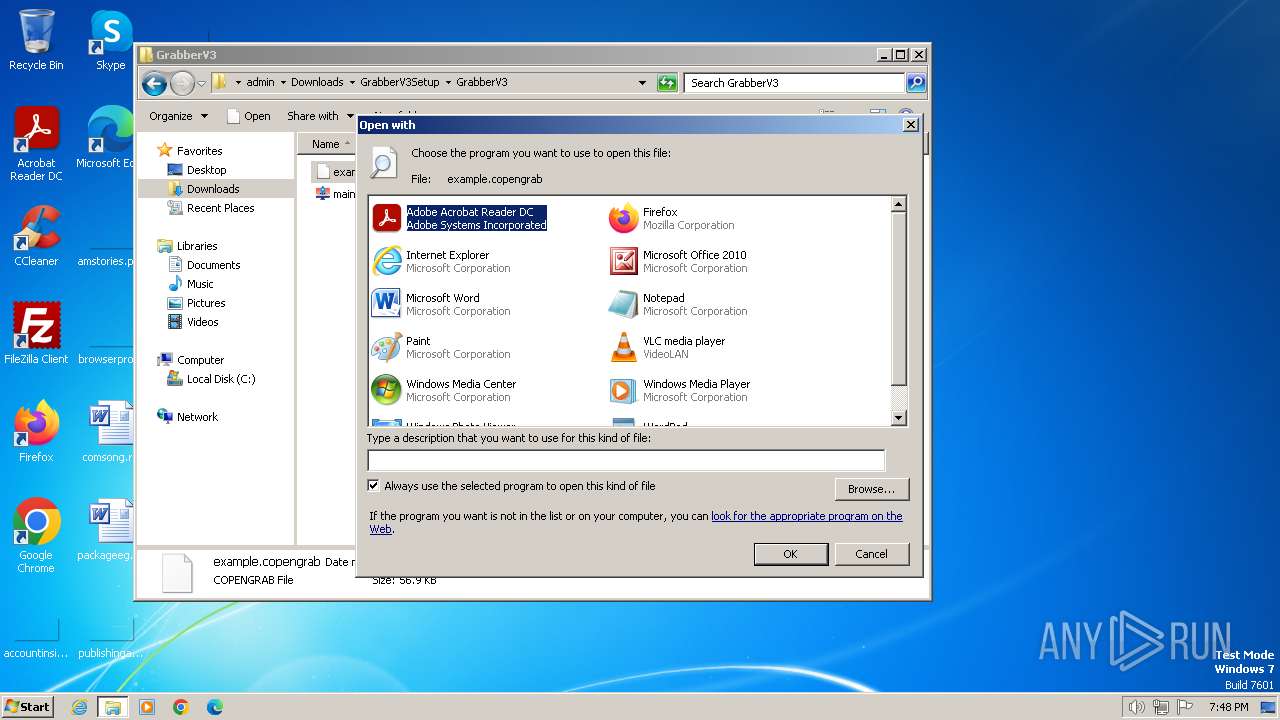This screenshot has height=720, width=1280.
Task: Select Acrobat Reader DC desktop shortcut
Action: [x=36, y=144]
